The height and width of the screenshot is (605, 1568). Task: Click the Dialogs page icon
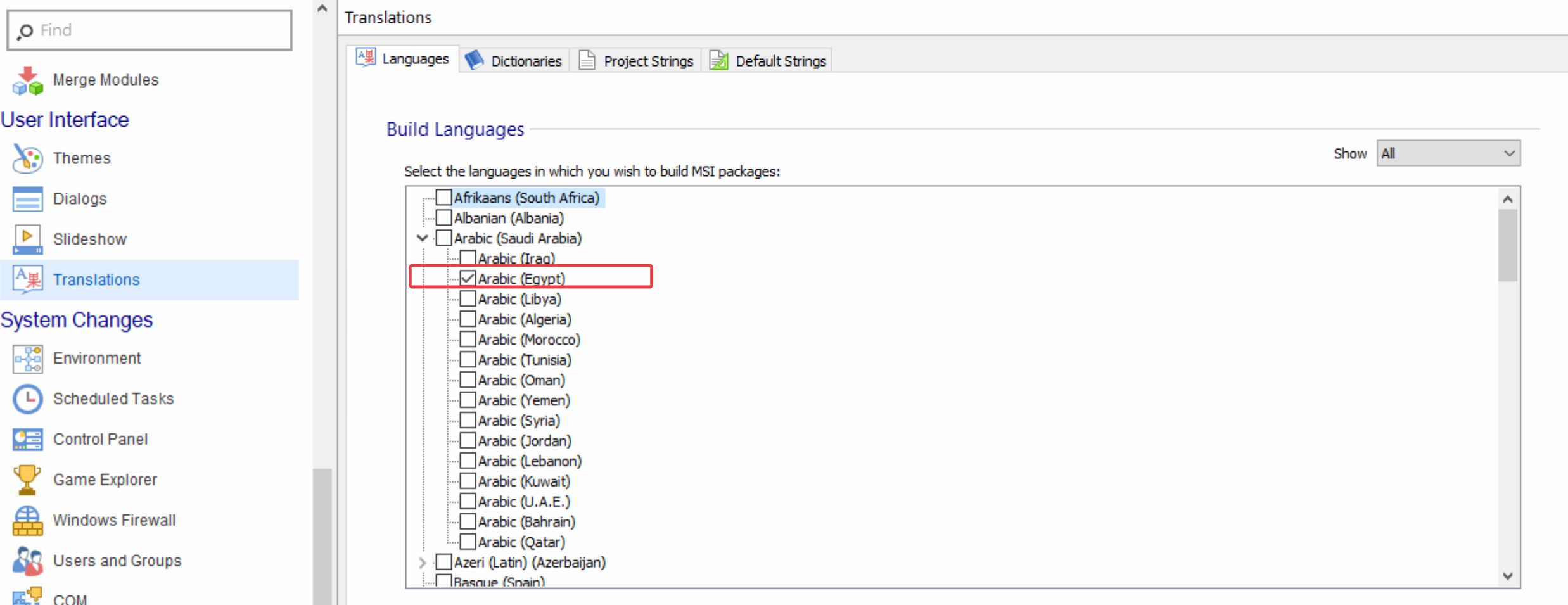point(27,199)
